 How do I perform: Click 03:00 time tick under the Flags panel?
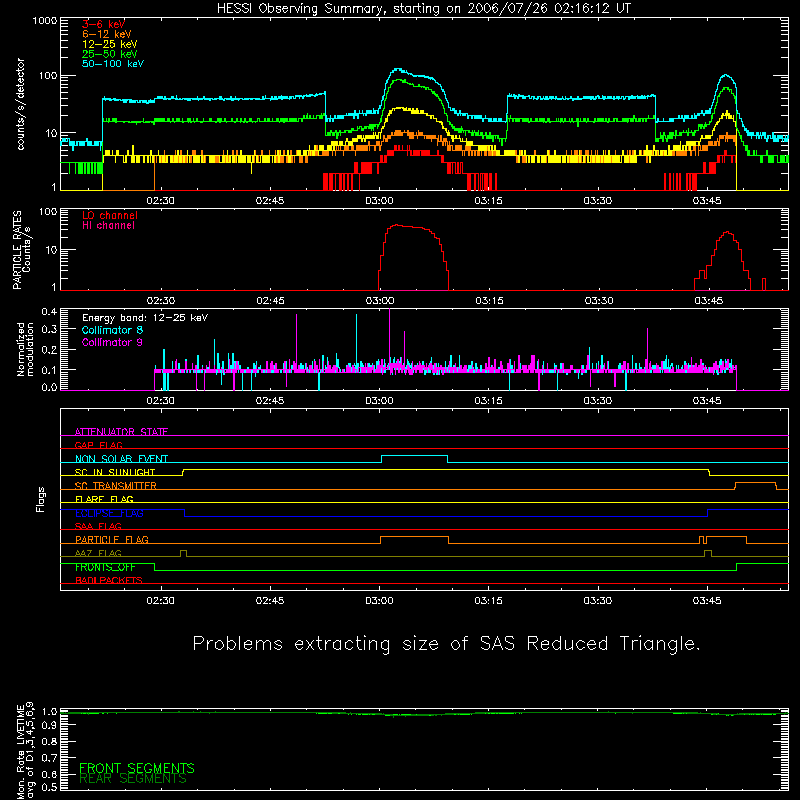click(379, 601)
